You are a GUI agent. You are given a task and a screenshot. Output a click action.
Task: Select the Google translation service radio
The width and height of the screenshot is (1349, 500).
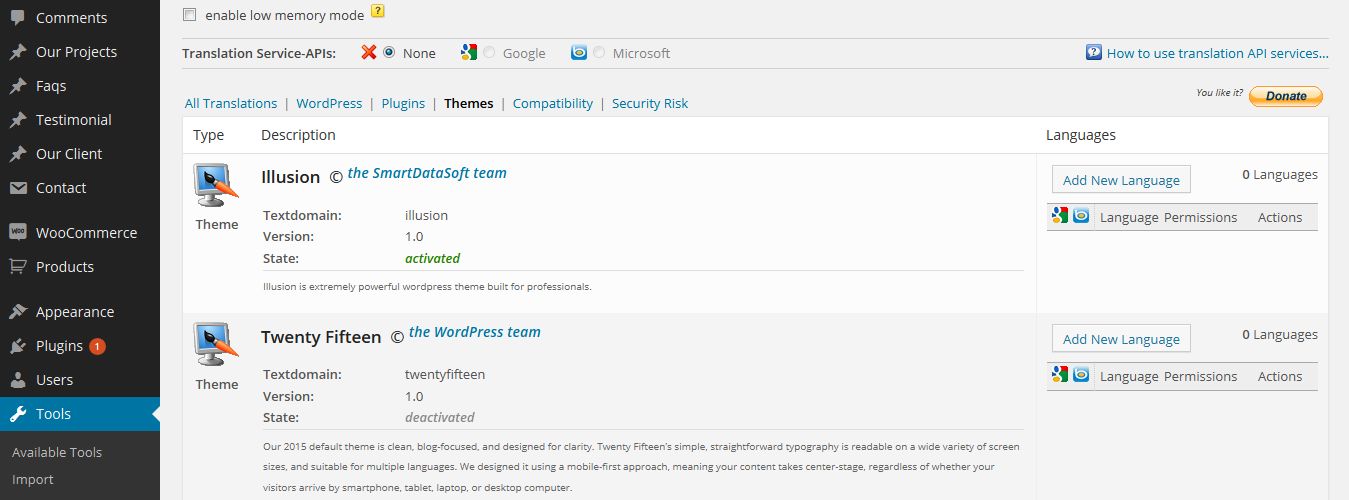pos(489,52)
